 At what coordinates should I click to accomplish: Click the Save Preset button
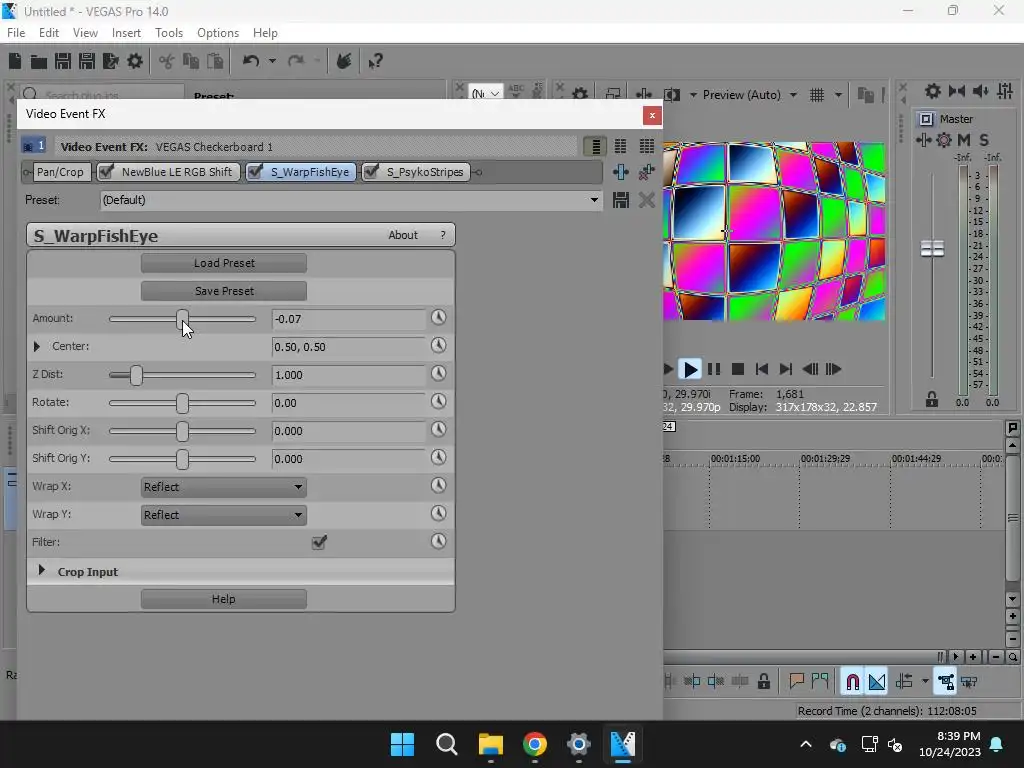pyautogui.click(x=224, y=291)
